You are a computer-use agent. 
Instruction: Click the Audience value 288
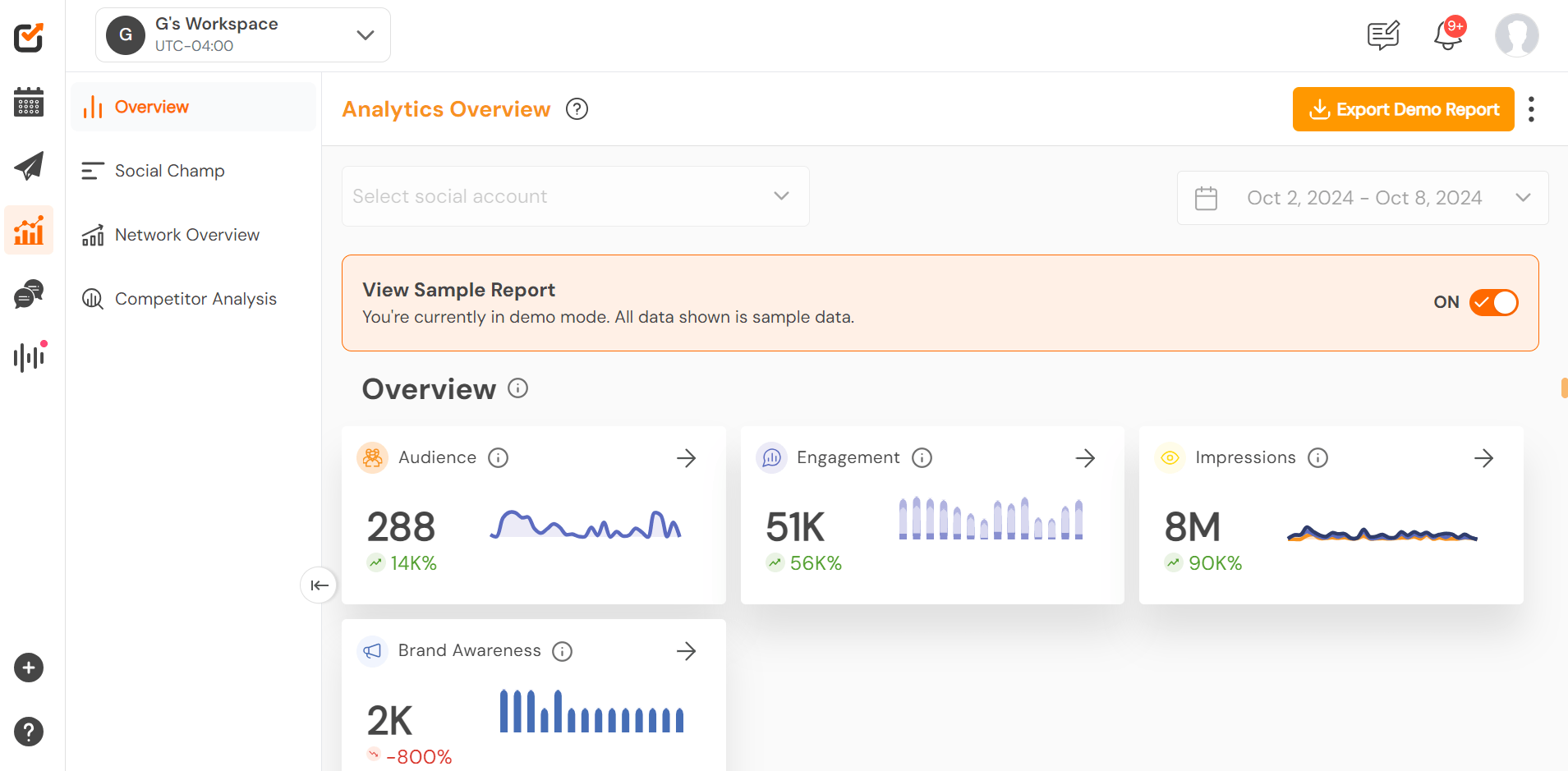(x=401, y=527)
